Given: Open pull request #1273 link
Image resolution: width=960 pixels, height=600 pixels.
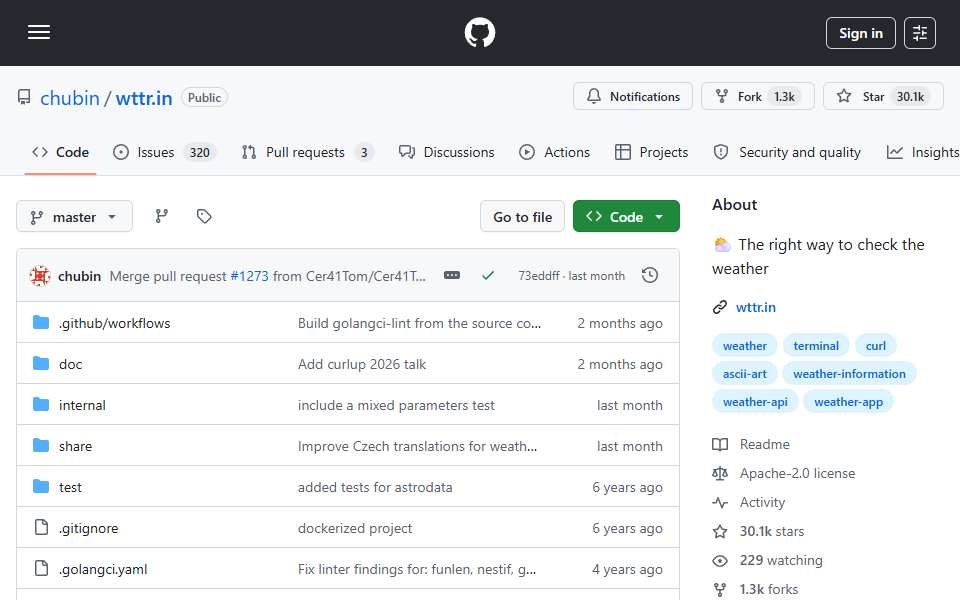Looking at the screenshot, I should coord(249,276).
